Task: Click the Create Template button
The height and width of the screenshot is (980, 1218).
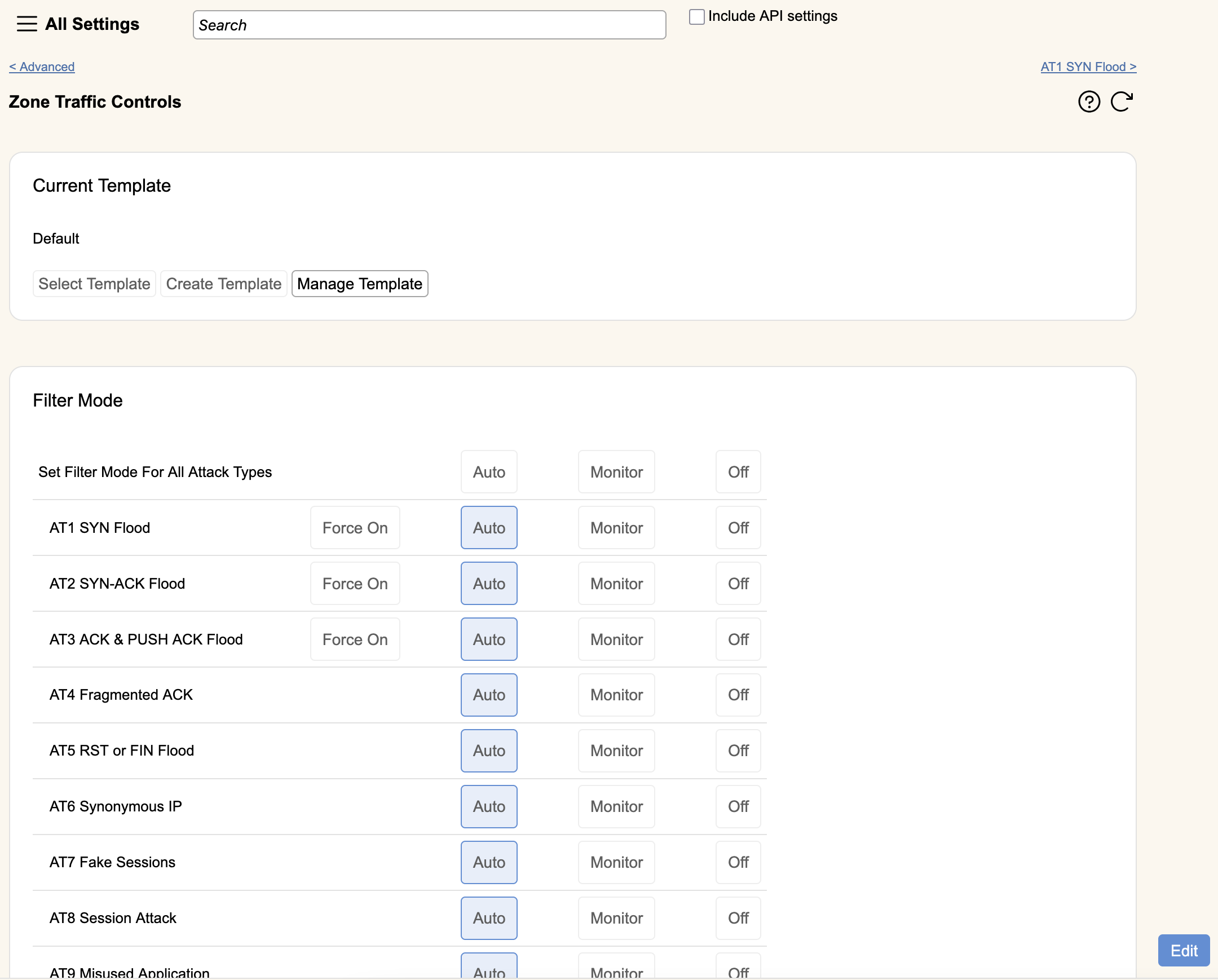Action: [224, 284]
